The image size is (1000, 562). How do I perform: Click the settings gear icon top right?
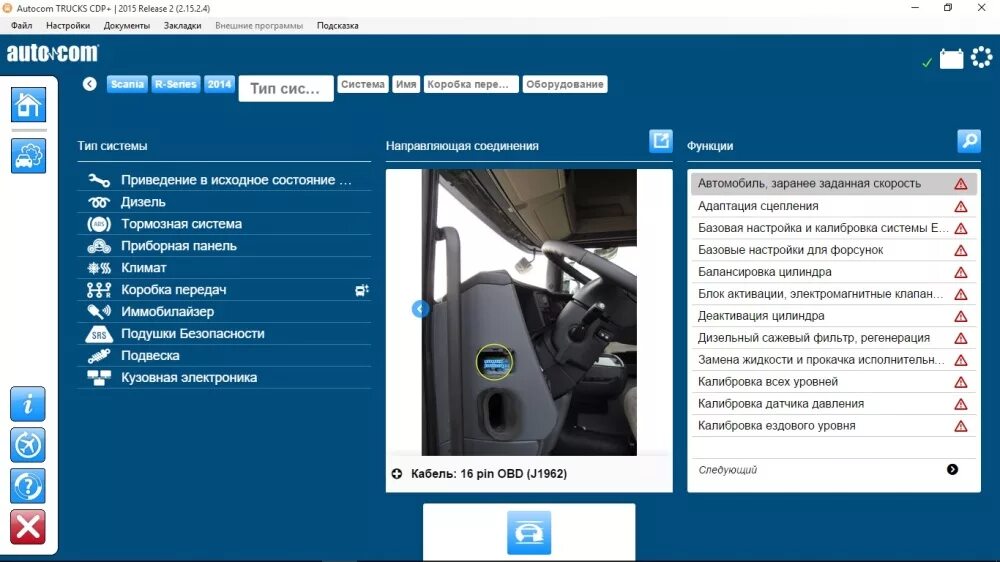click(x=982, y=57)
